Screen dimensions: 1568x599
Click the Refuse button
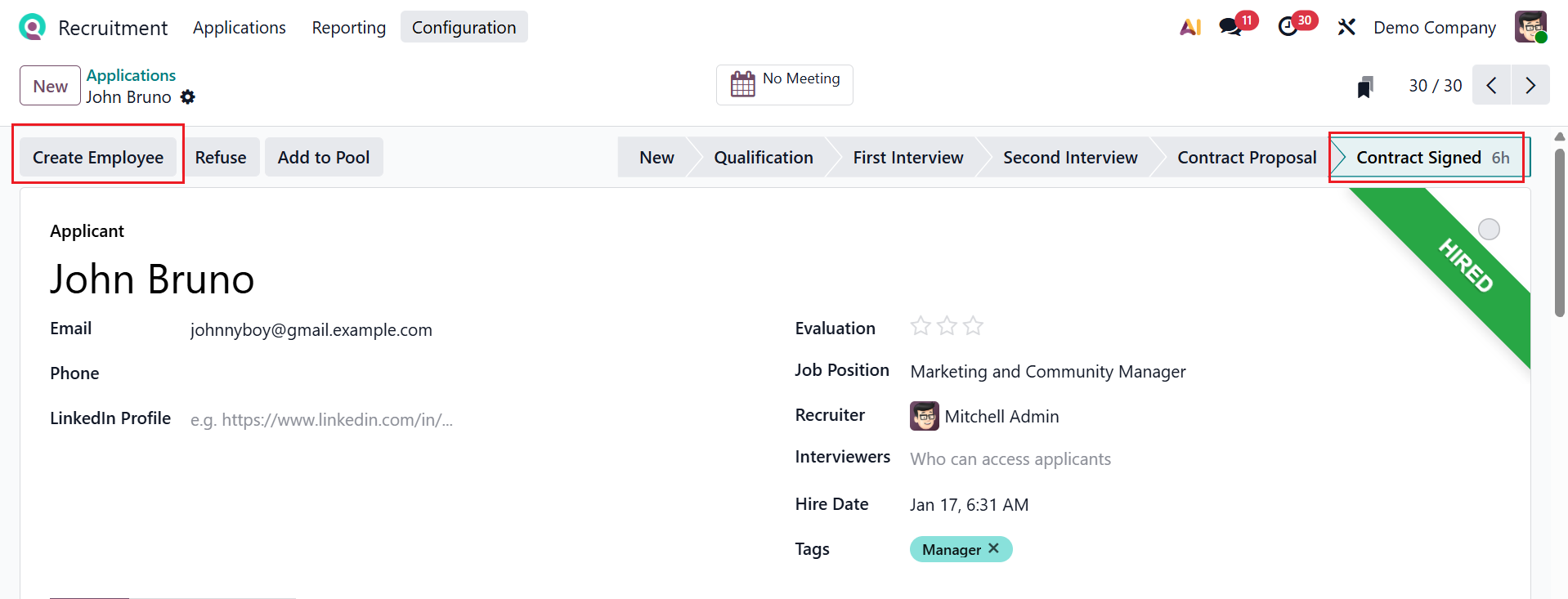tap(221, 157)
